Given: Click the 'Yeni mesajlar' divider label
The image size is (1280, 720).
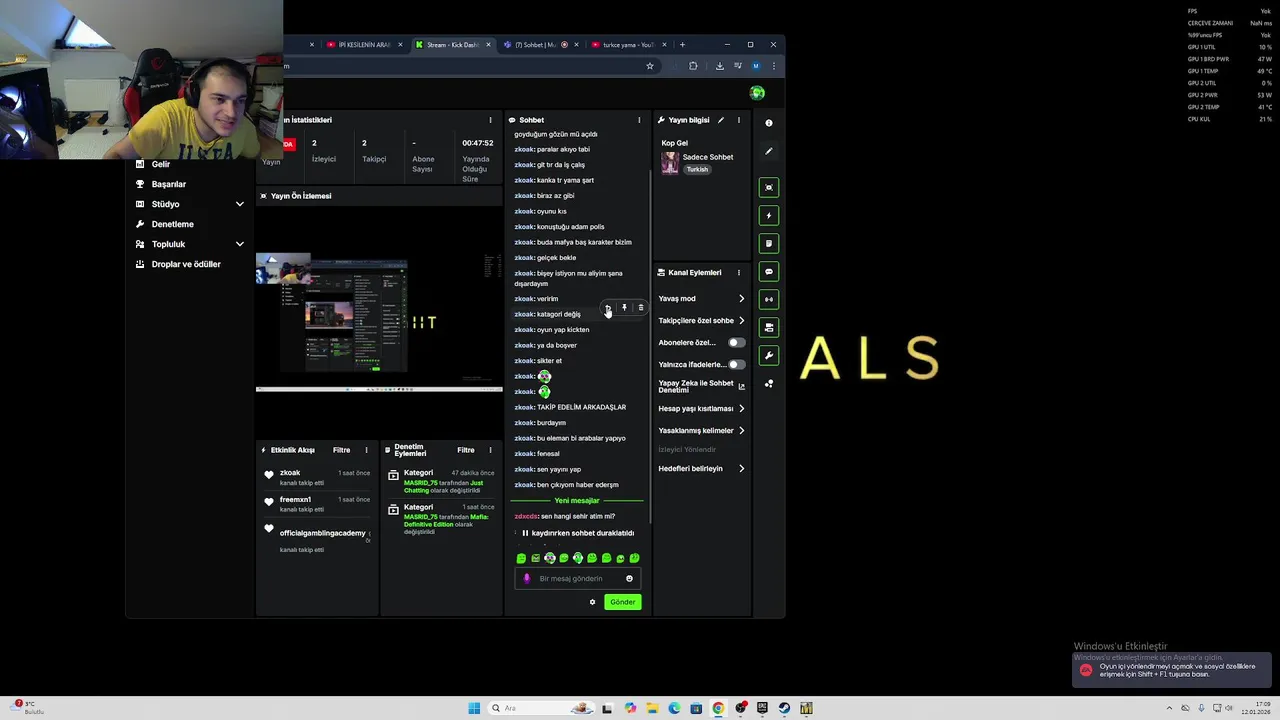Looking at the screenshot, I should 577,500.
